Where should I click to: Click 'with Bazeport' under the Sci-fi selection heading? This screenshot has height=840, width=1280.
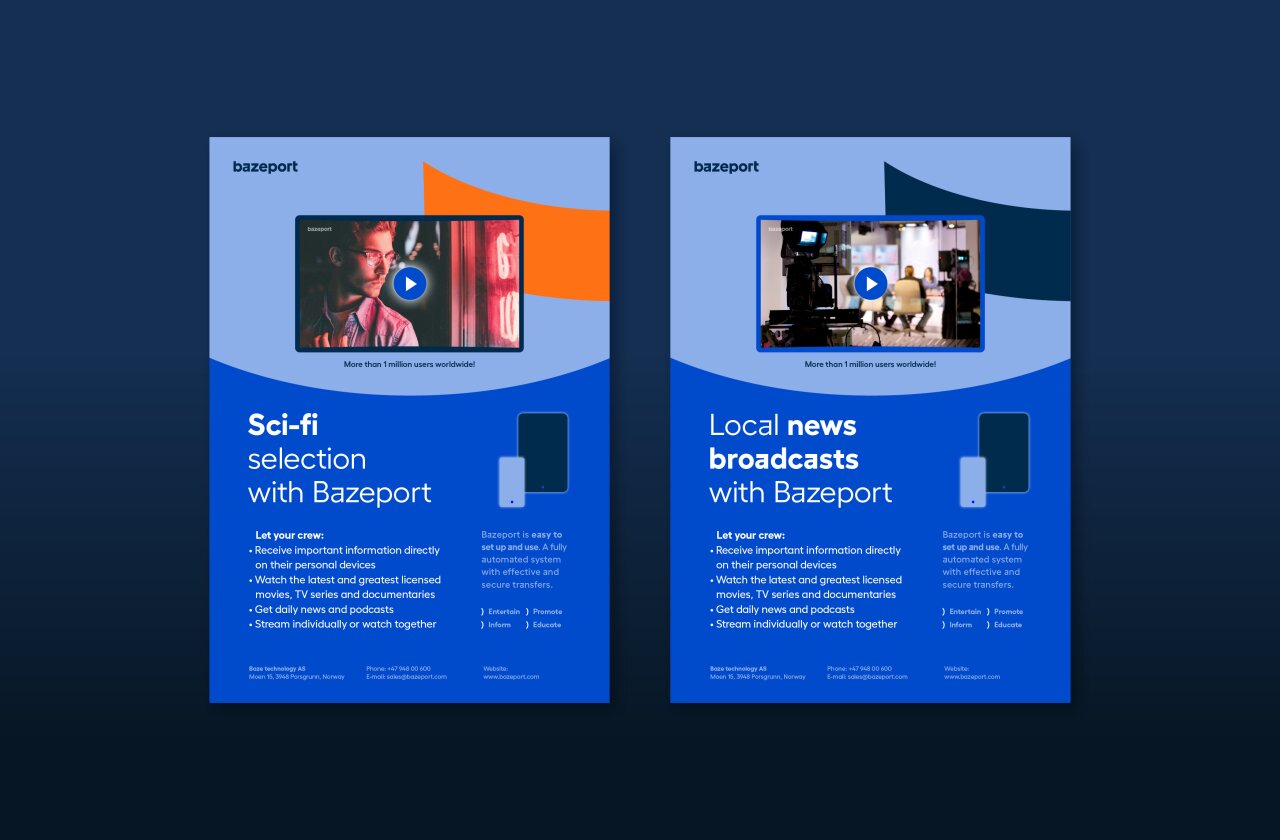pos(340,492)
